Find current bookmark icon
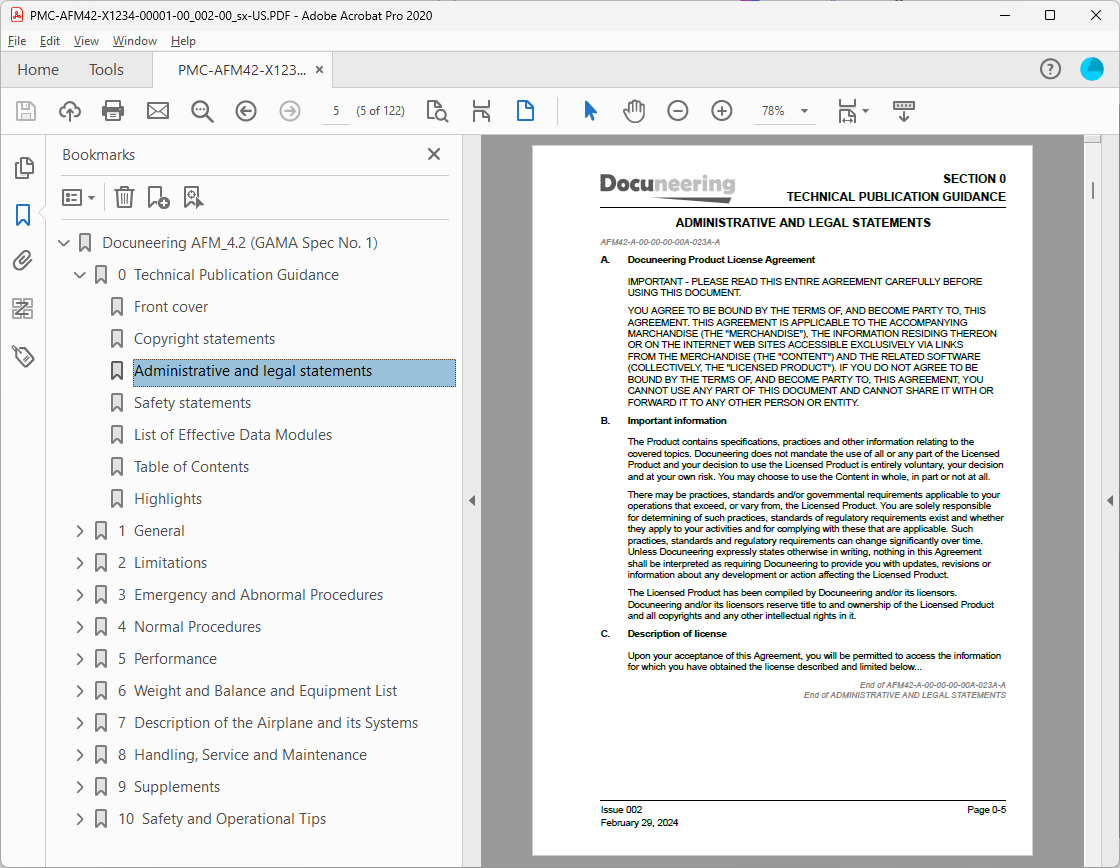1120x868 pixels. (193, 197)
